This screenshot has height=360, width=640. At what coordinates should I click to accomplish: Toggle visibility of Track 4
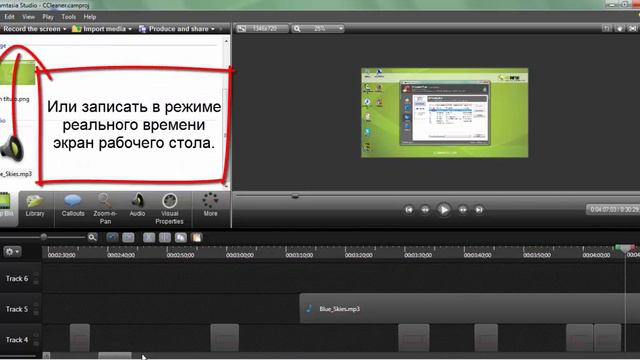[x=36, y=336]
